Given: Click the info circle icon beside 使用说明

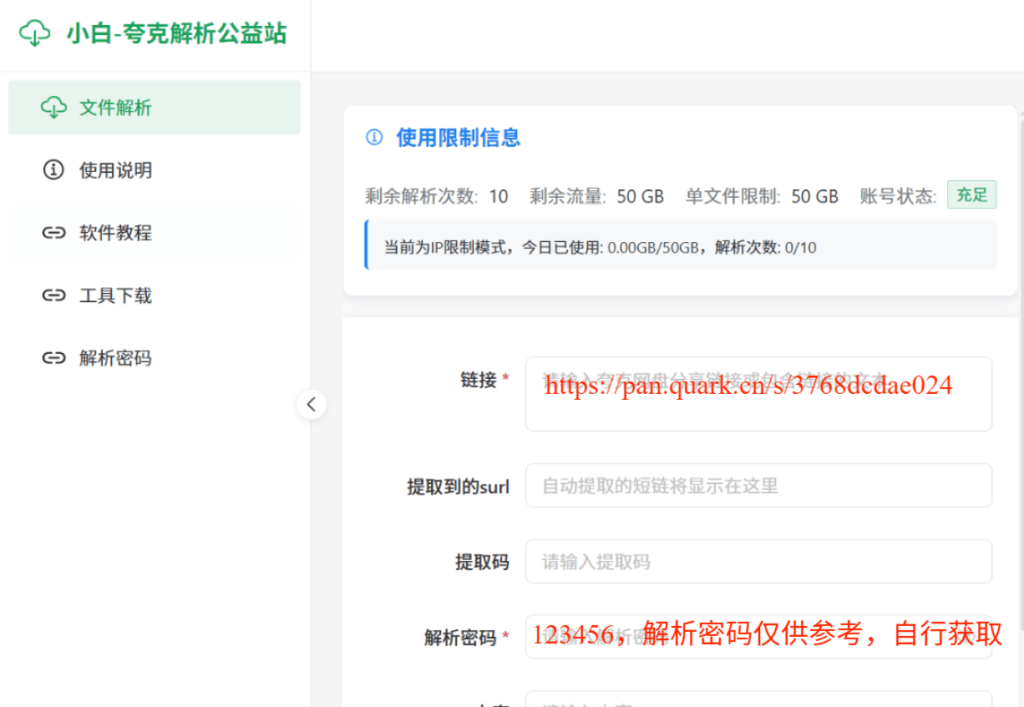Looking at the screenshot, I should coord(54,170).
